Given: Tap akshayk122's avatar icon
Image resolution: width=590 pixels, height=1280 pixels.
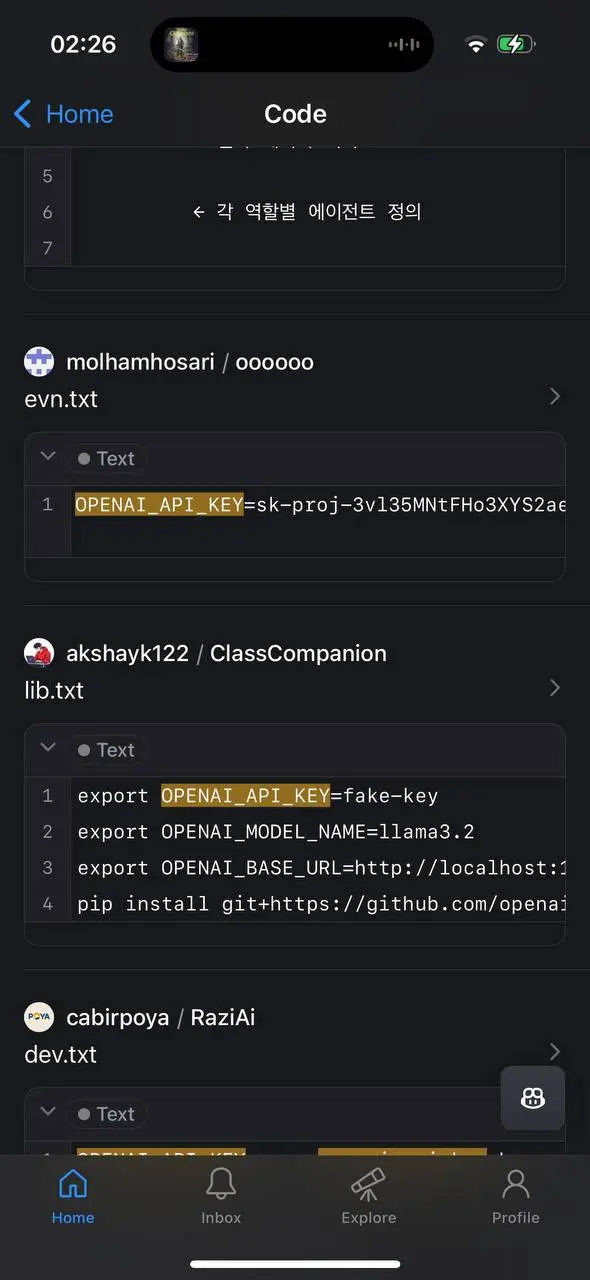Looking at the screenshot, I should click(x=39, y=653).
